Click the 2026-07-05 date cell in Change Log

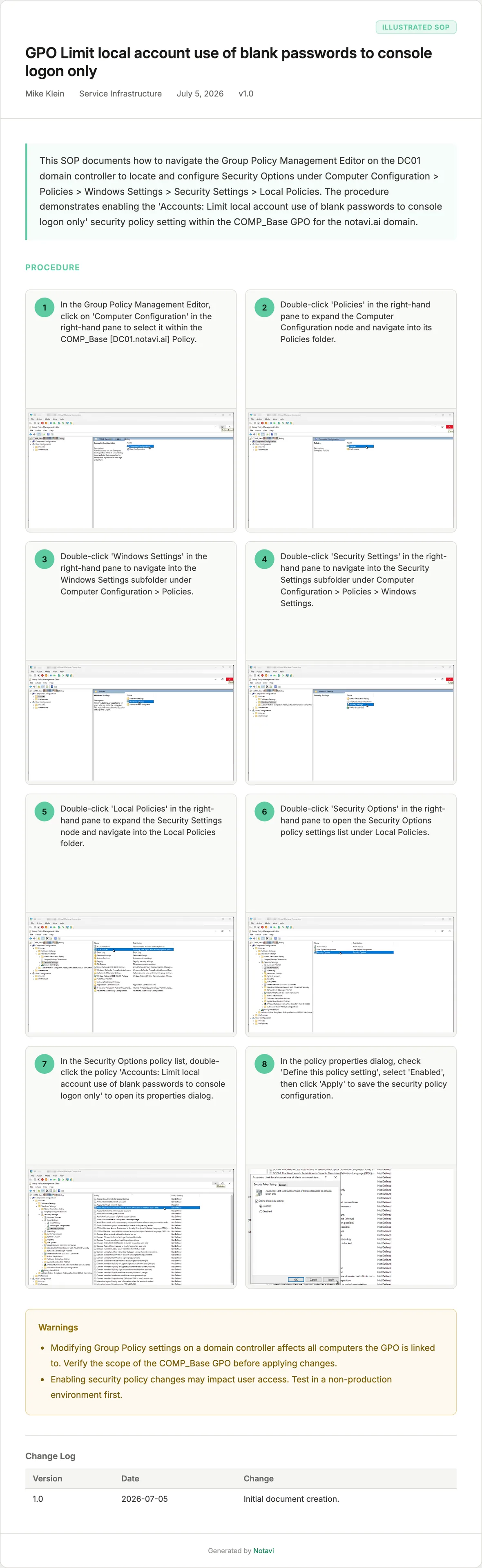pyautogui.click(x=145, y=1498)
